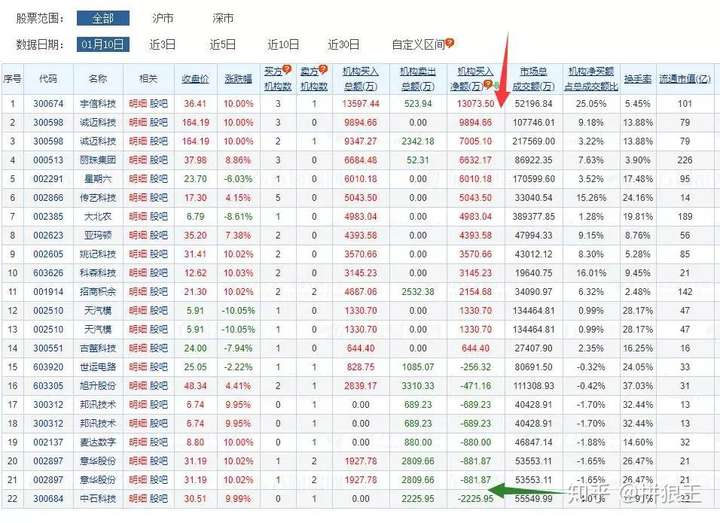Open 亚玛顿 stock name link
This screenshot has width=720, height=523.
pos(98,236)
